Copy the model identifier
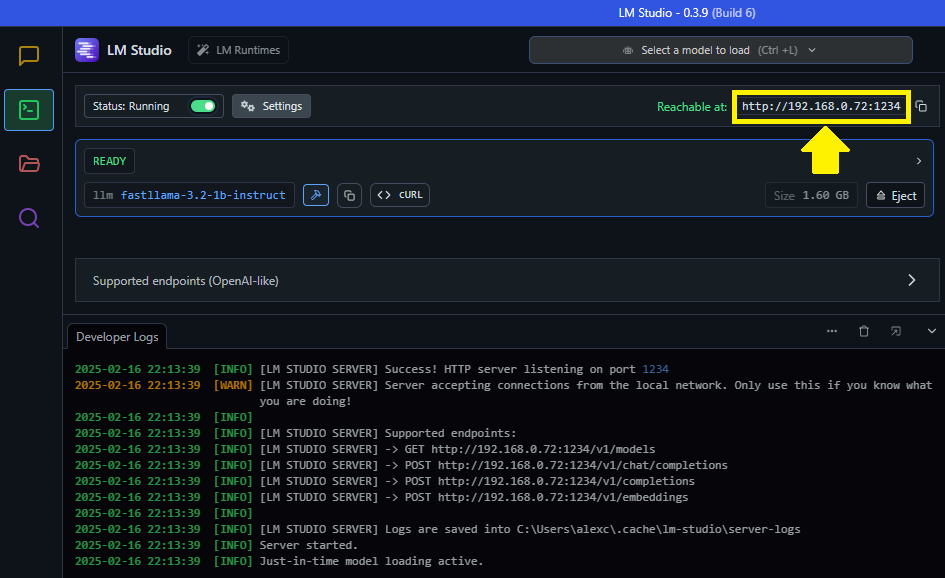This screenshot has height=578, width=945. click(x=349, y=195)
